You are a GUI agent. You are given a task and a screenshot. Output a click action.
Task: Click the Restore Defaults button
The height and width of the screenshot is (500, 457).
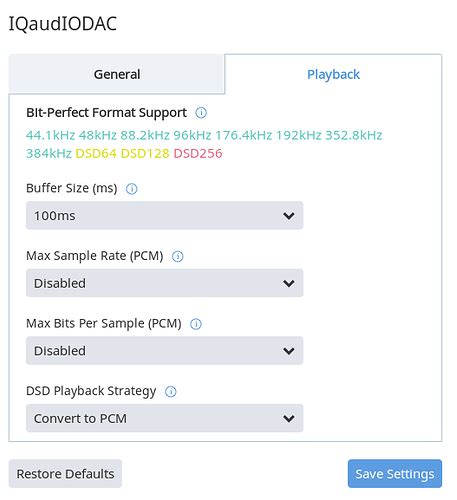click(x=65, y=474)
